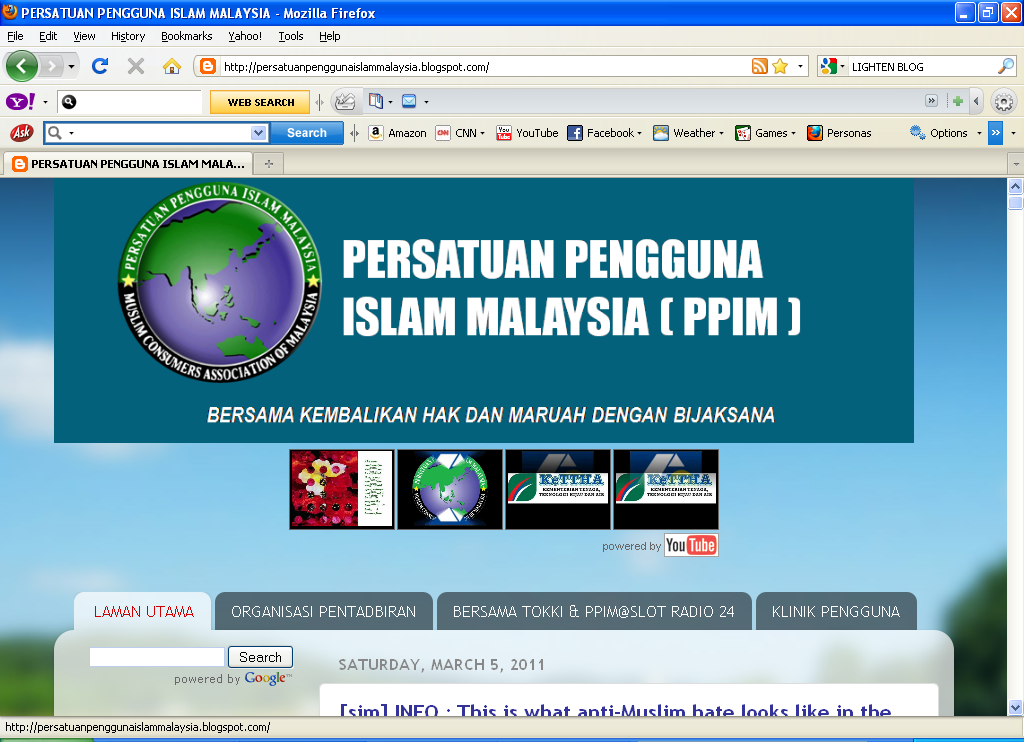
Task: Expand the Ask search box dropdown
Action: click(259, 133)
